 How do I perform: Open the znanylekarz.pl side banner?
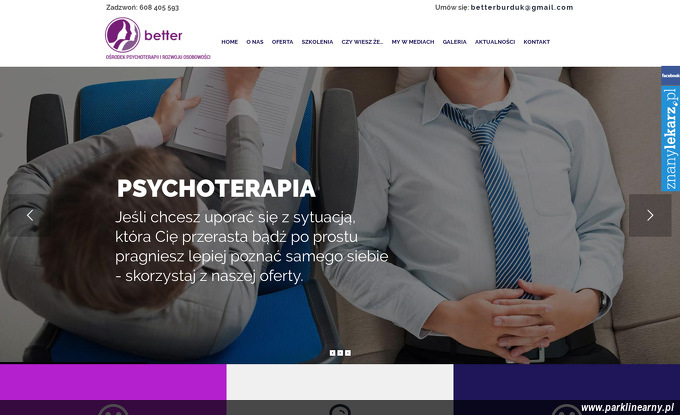[x=670, y=139]
